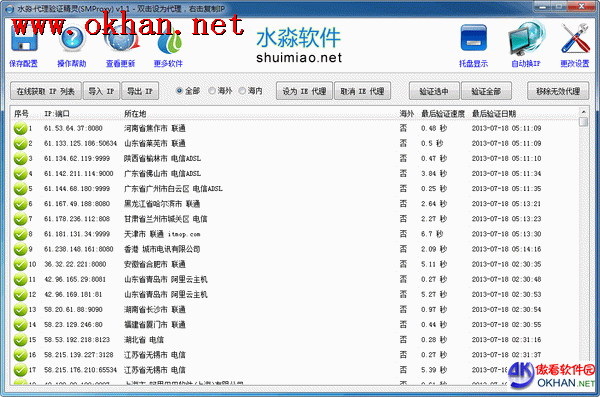The height and width of the screenshot is (397, 600).
Task: Open 自动换IP monitor icon
Action: [x=526, y=38]
